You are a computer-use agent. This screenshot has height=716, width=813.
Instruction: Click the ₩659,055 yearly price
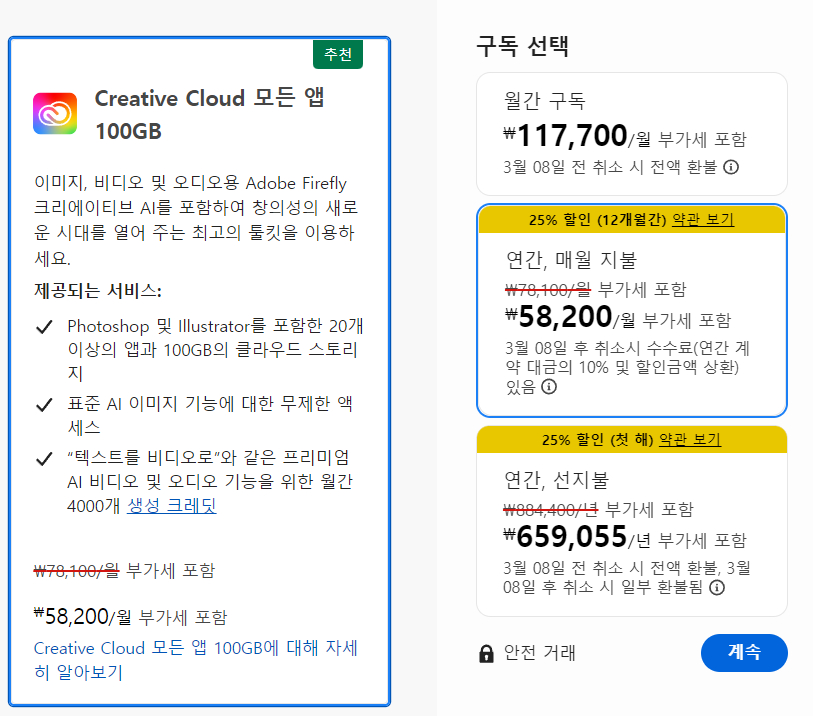click(565, 537)
